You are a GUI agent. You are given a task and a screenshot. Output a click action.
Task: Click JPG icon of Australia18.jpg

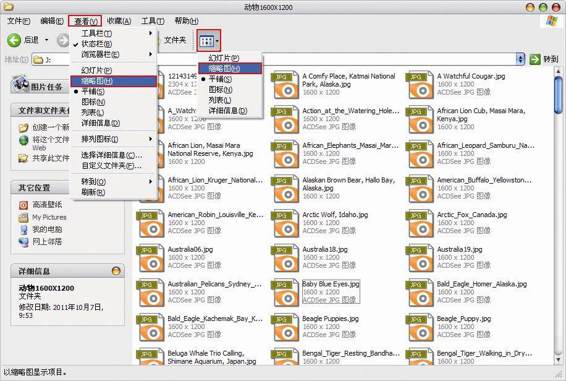[285, 259]
